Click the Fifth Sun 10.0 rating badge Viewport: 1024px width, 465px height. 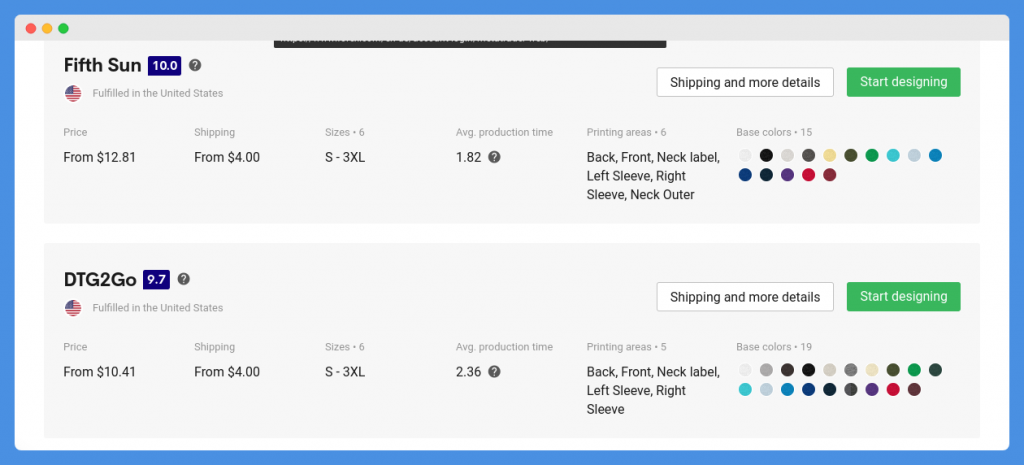coord(164,65)
